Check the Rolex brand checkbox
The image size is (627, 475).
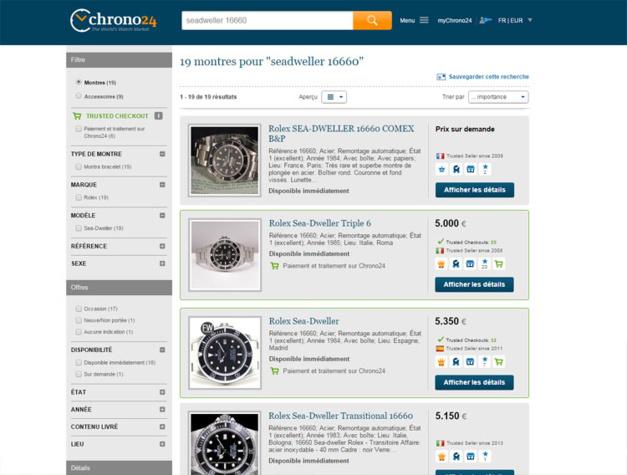click(x=79, y=197)
